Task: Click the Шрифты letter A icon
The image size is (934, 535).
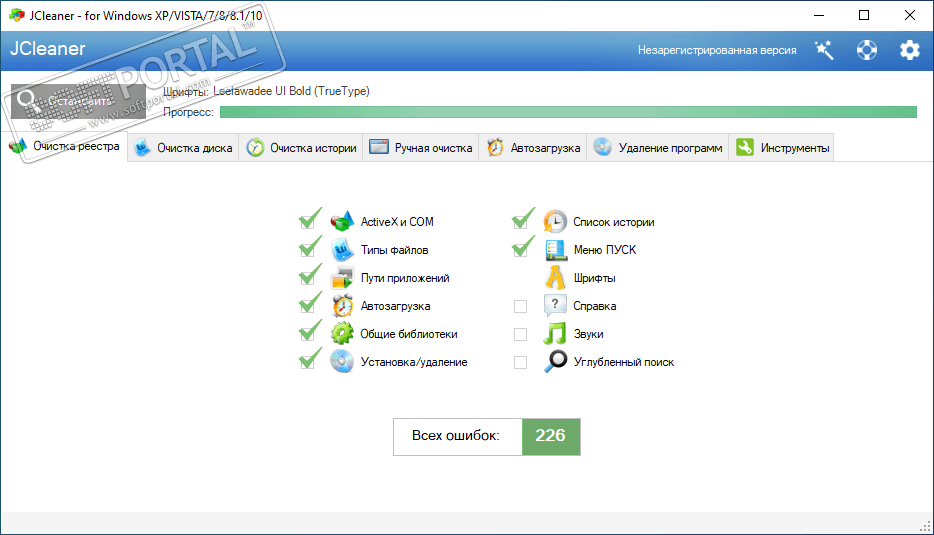Action: (x=555, y=278)
